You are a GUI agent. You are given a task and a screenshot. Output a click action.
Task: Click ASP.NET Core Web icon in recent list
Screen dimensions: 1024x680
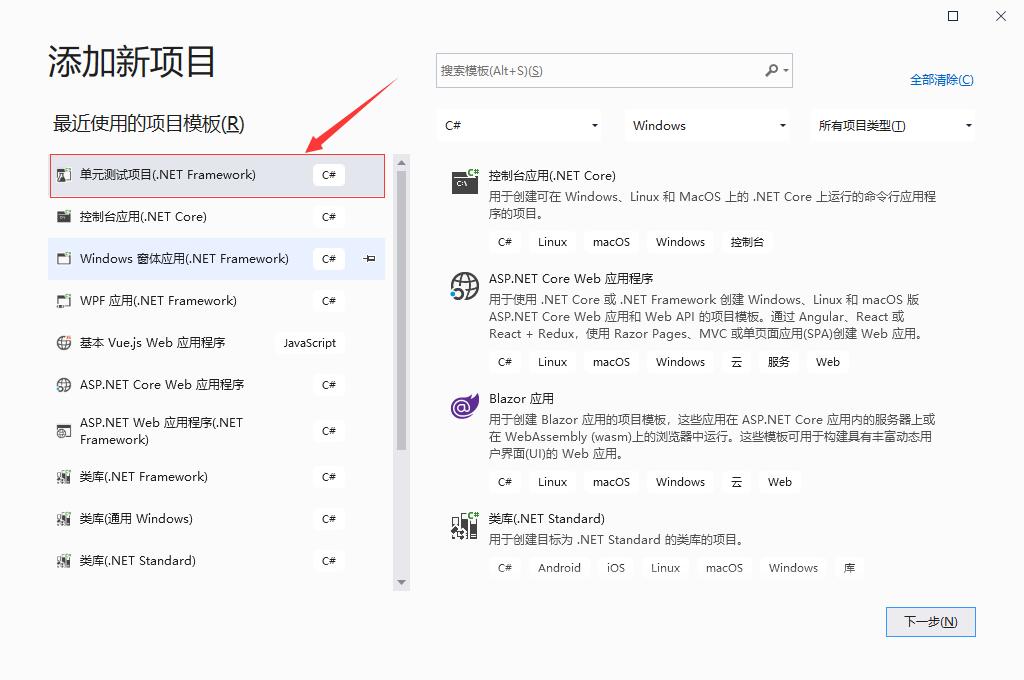63,385
